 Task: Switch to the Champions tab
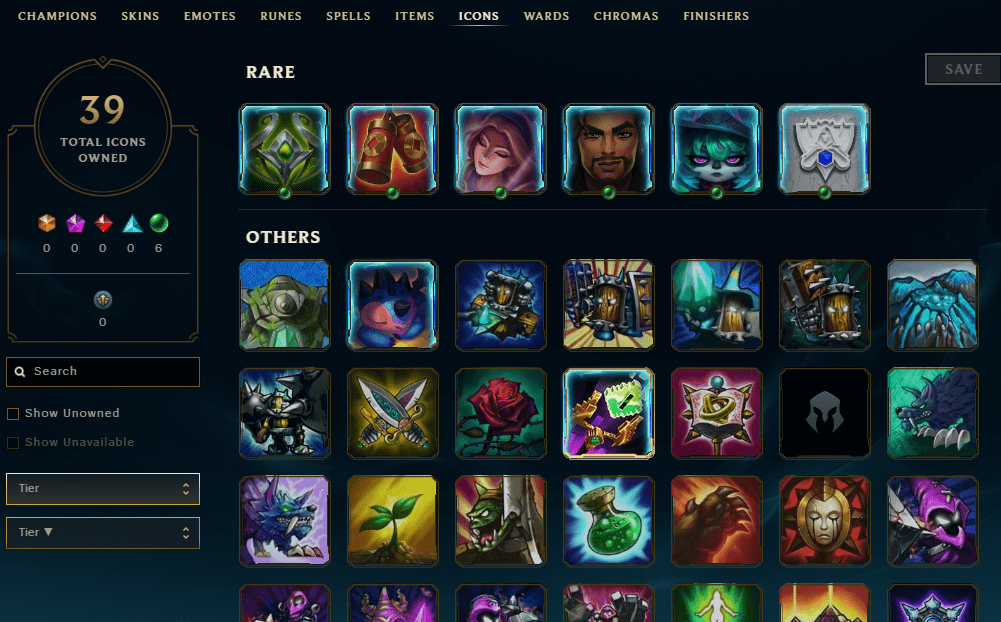(x=57, y=16)
